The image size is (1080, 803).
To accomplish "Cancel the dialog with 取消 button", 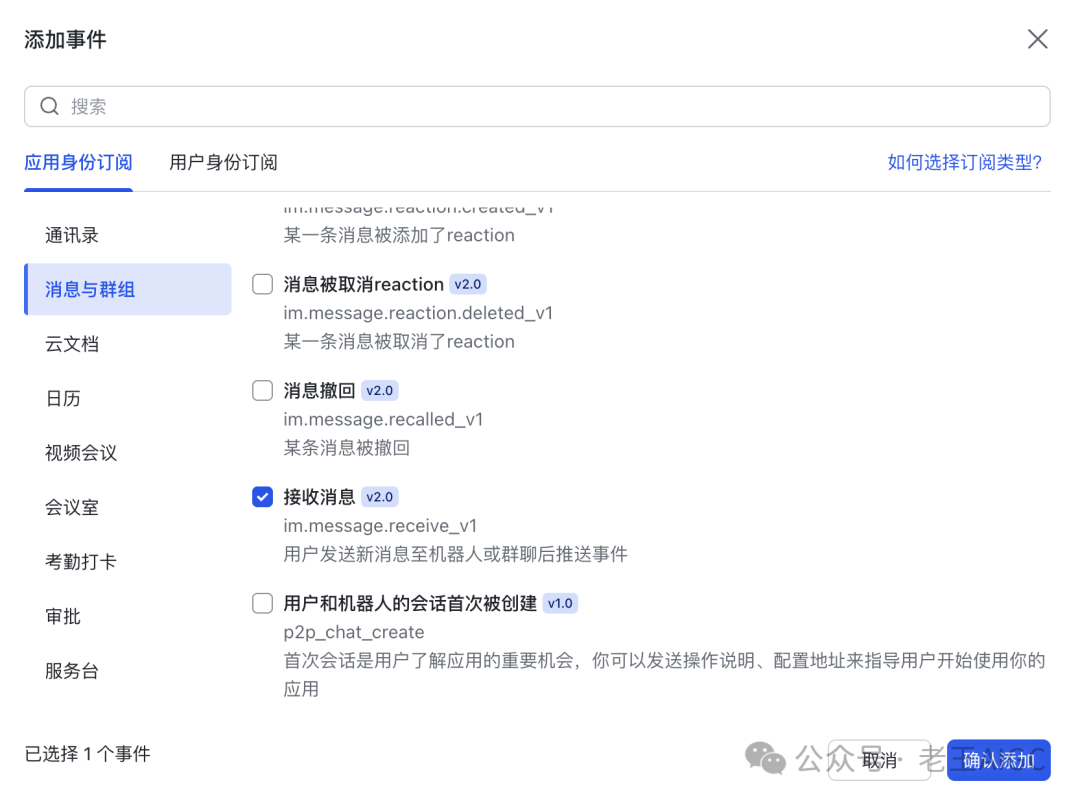I will tap(880, 760).
